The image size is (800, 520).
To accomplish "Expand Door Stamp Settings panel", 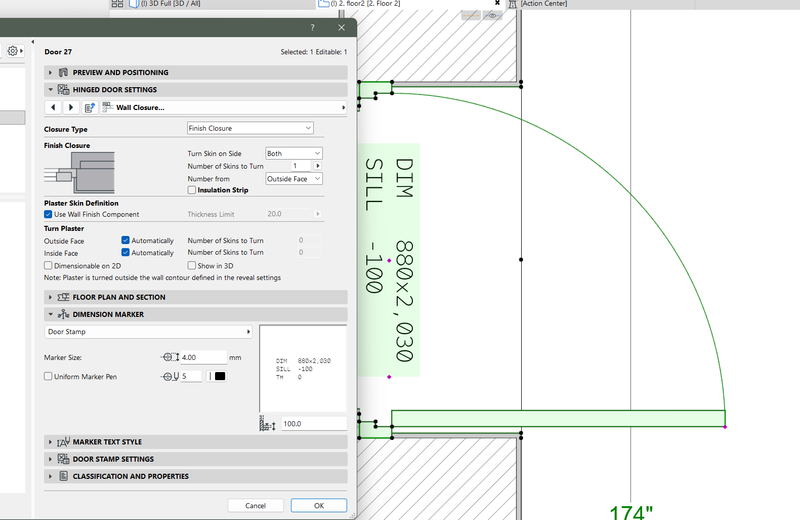I will 50,459.
